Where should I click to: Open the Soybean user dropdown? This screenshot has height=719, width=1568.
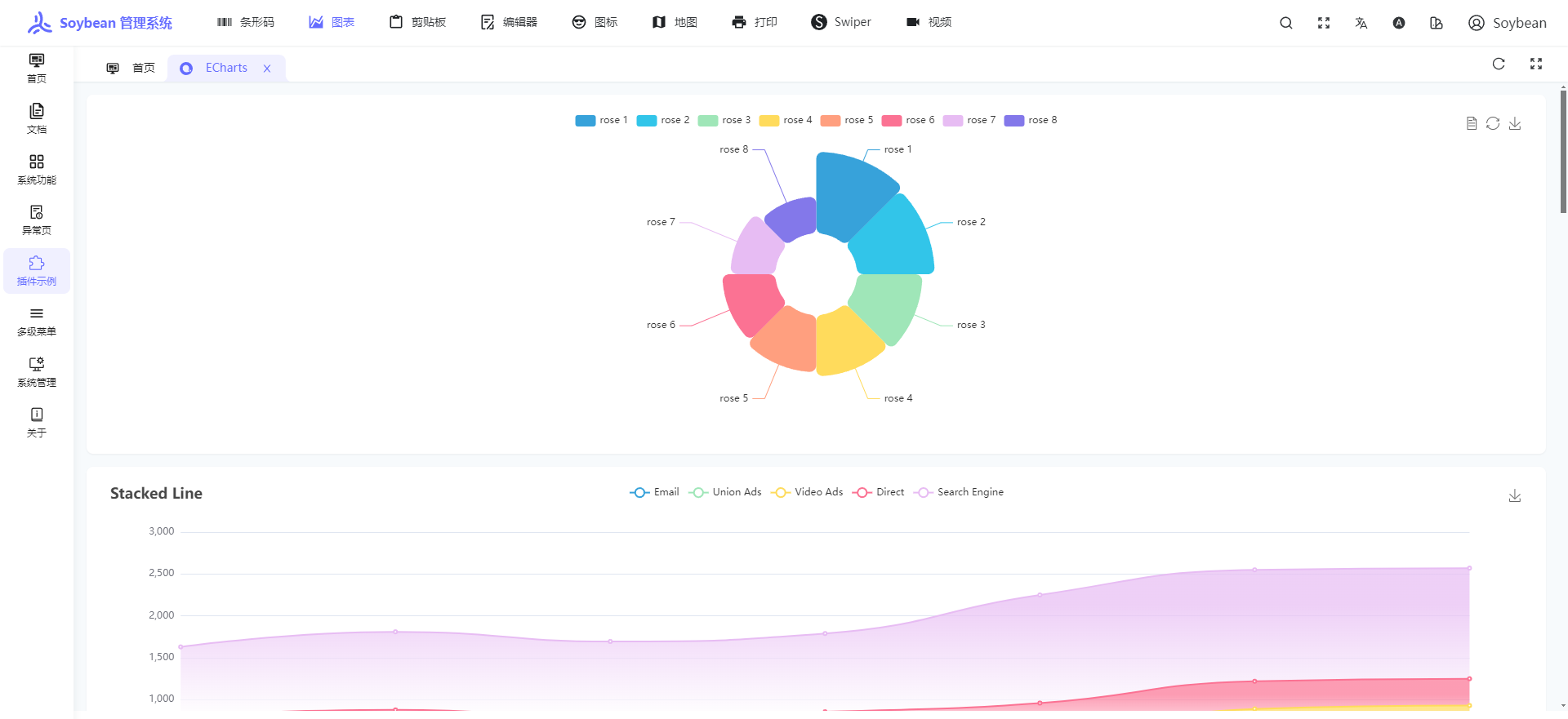pyautogui.click(x=1507, y=23)
